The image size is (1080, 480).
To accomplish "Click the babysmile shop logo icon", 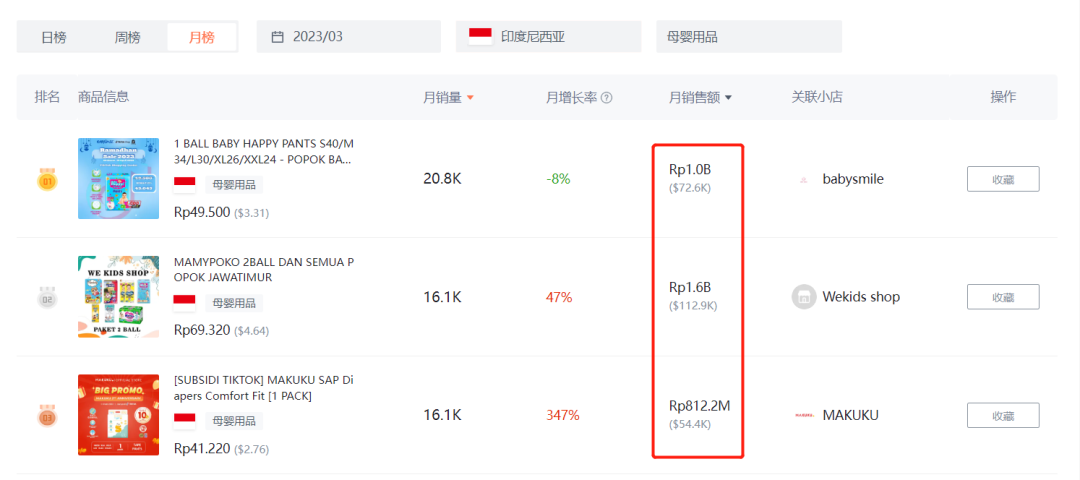I will click(802, 180).
